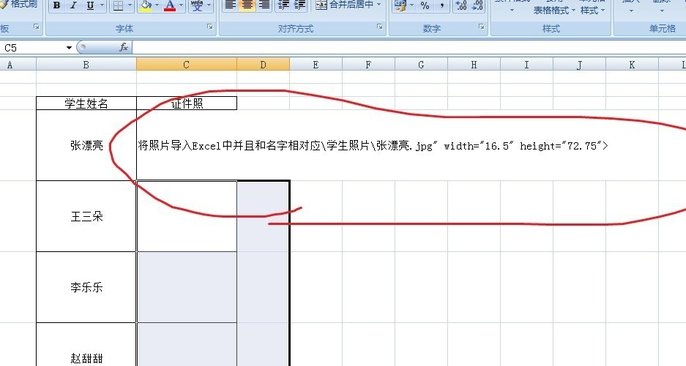Apply red font color with A icon

(170, 6)
